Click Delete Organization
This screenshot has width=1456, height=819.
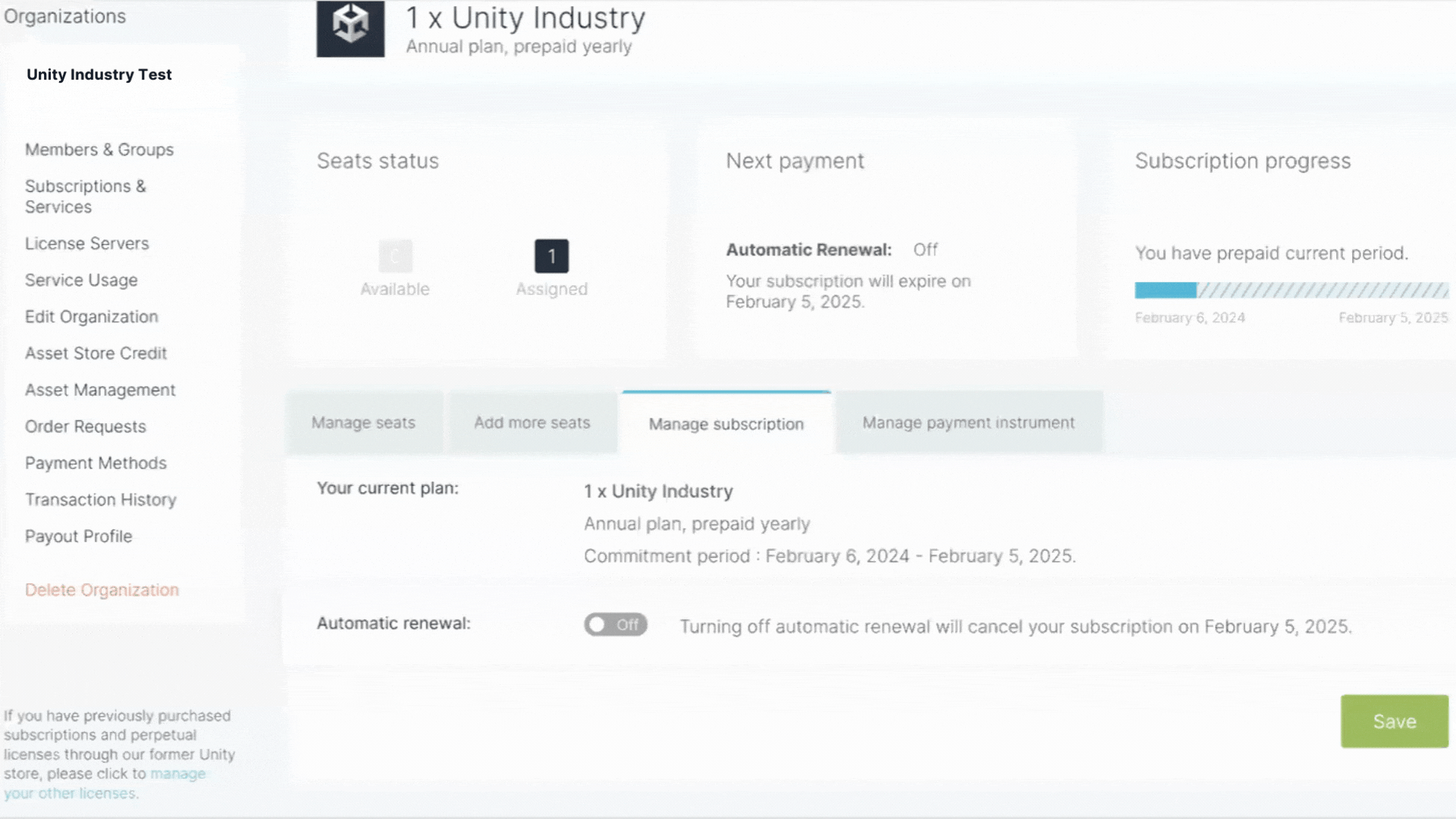point(102,589)
